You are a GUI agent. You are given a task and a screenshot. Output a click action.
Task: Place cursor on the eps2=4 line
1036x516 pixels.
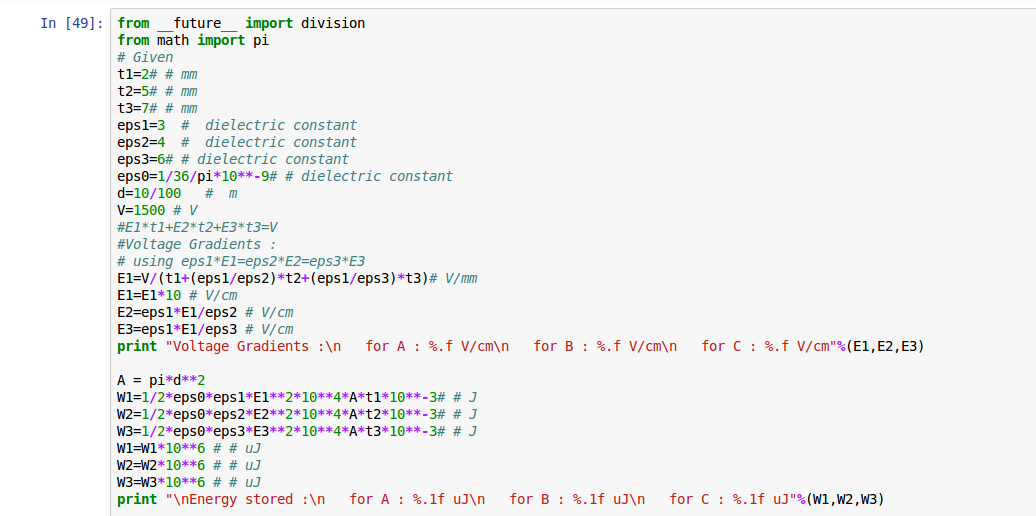click(x=236, y=142)
